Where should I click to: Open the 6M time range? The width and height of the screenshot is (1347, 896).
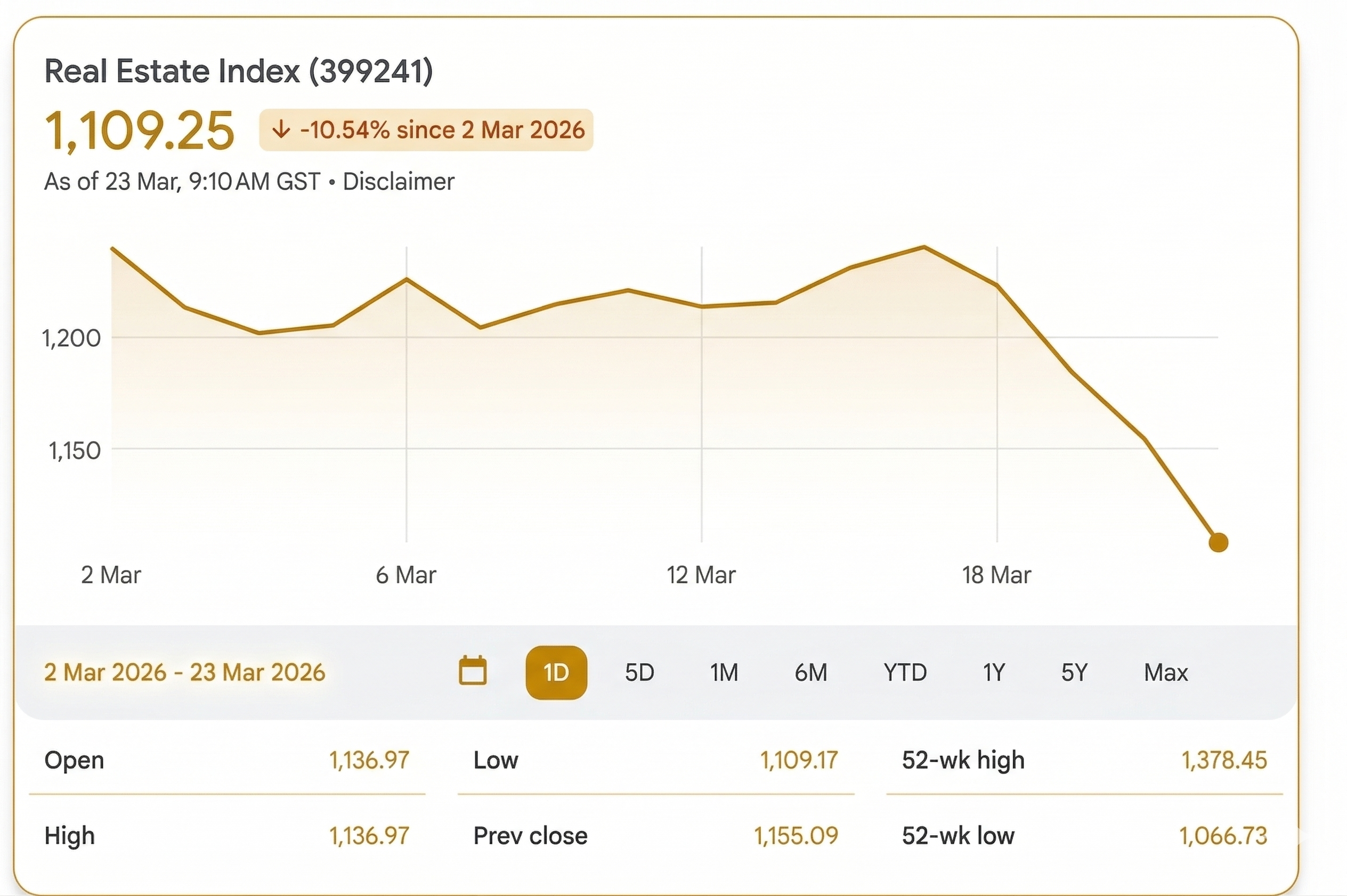click(x=811, y=673)
